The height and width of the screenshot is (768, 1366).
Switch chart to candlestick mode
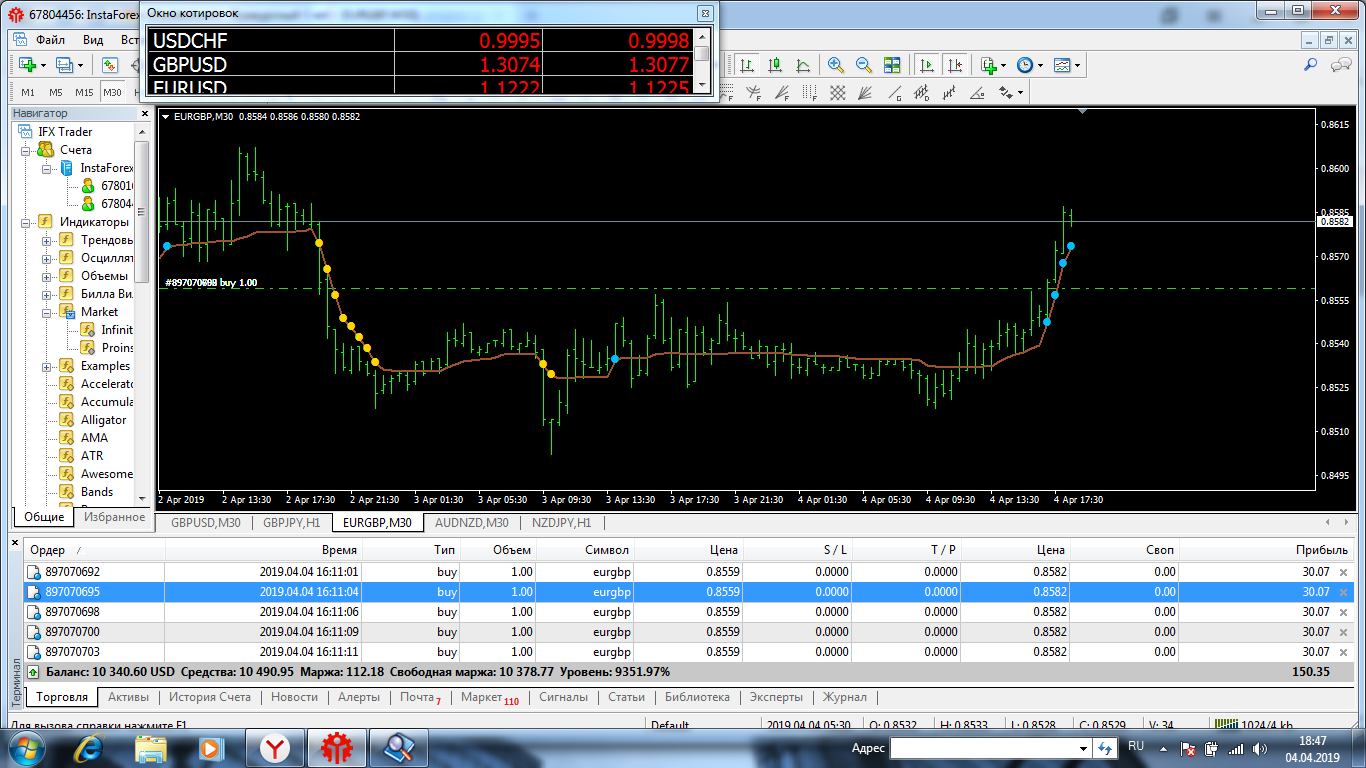(x=775, y=65)
